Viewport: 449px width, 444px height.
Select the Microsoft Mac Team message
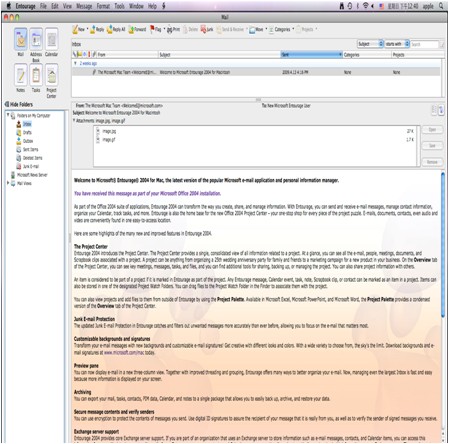(x=256, y=72)
